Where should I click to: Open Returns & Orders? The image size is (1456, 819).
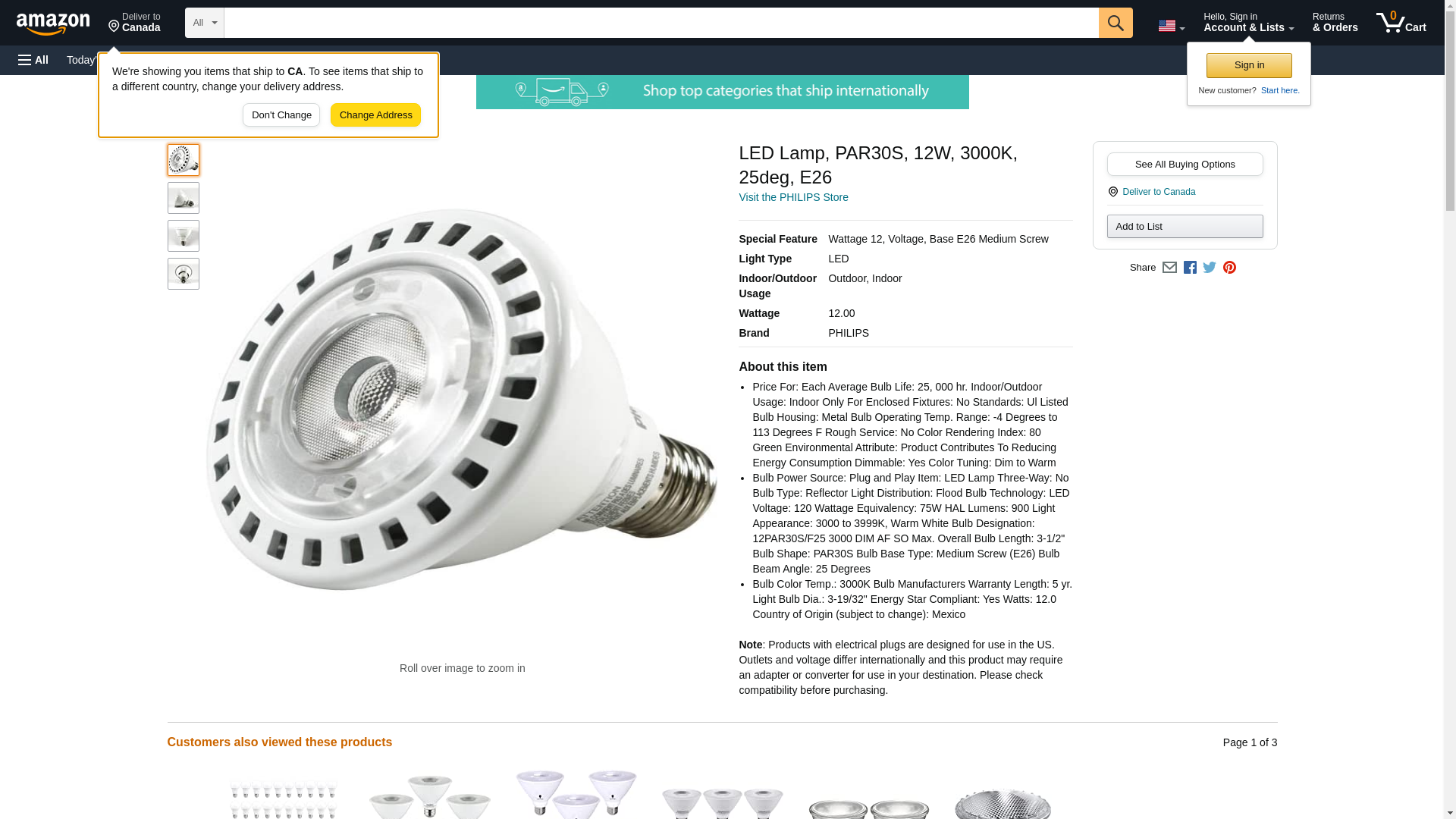[1335, 23]
